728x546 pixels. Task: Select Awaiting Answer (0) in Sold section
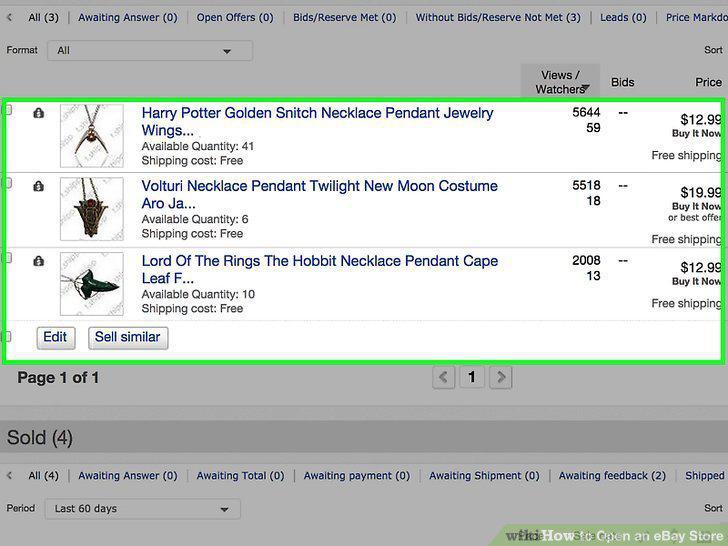tap(128, 476)
